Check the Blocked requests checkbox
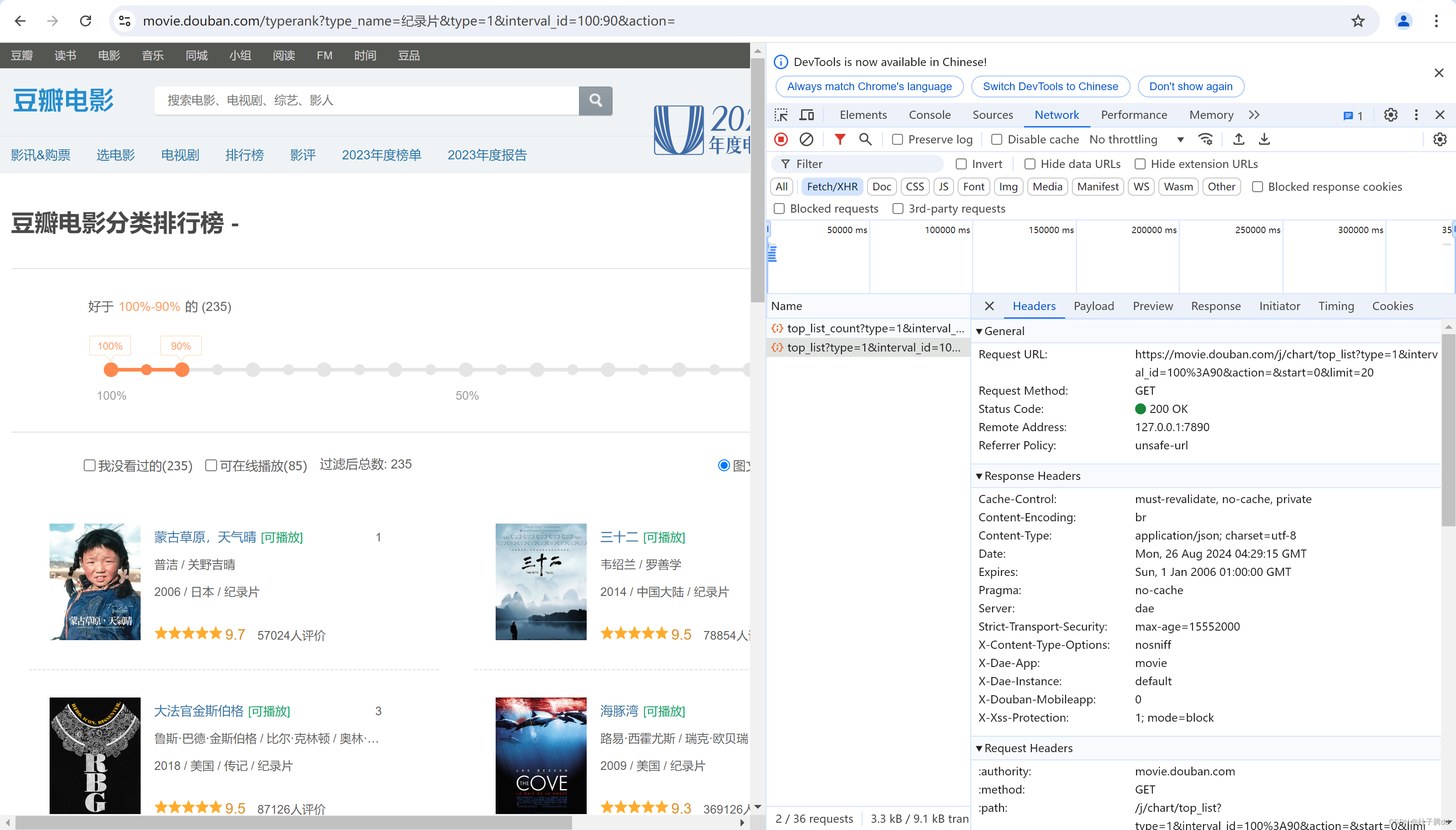1456x830 pixels. pyautogui.click(x=780, y=209)
